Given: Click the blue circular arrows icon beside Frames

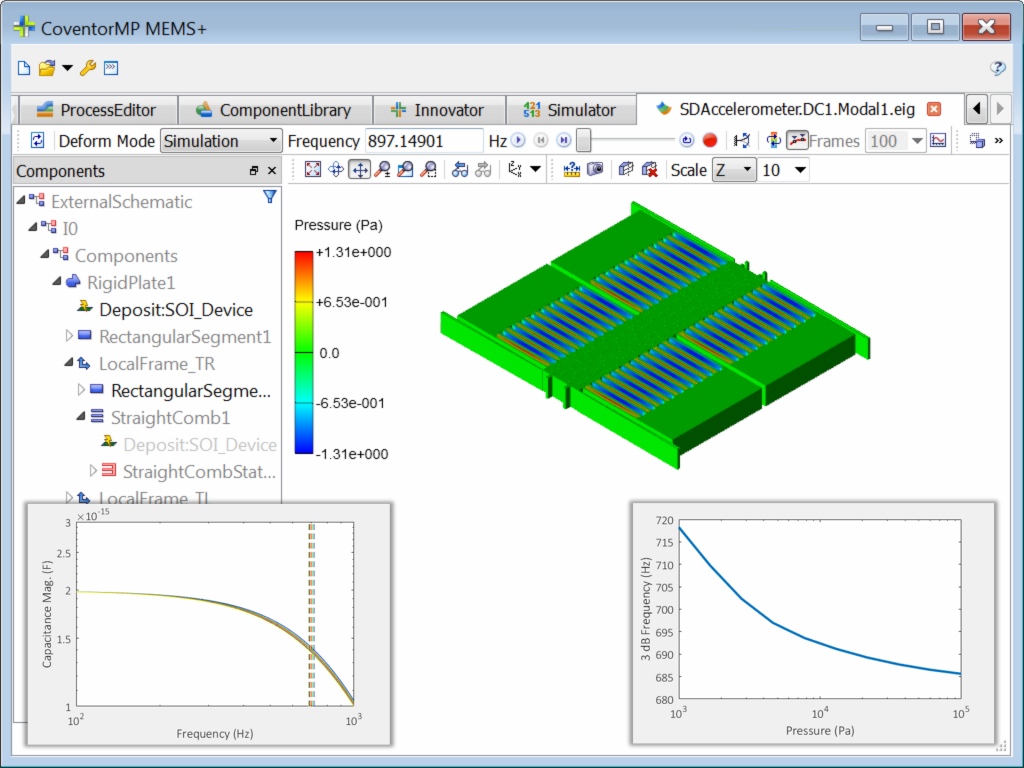Looking at the screenshot, I should click(773, 140).
